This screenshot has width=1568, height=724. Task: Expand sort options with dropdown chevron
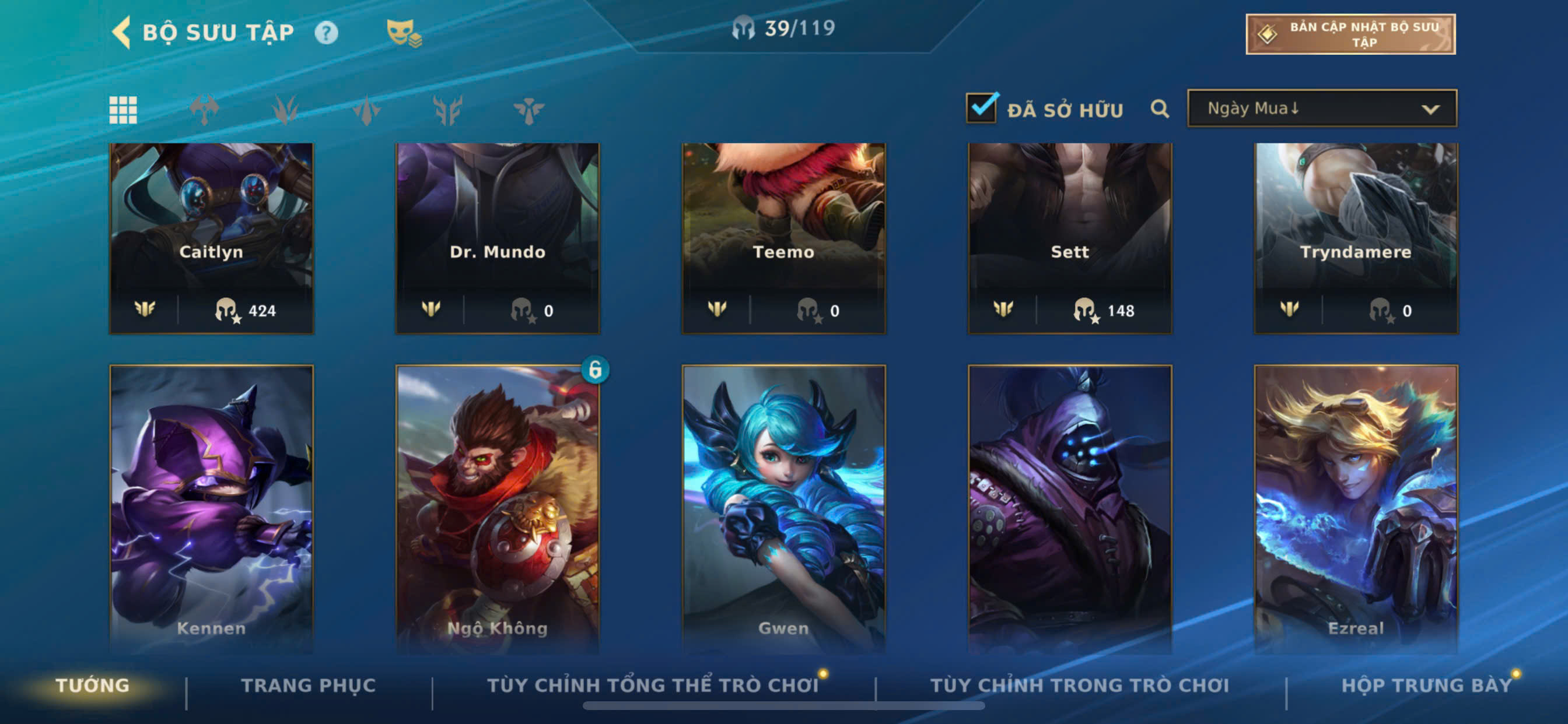[x=1430, y=110]
